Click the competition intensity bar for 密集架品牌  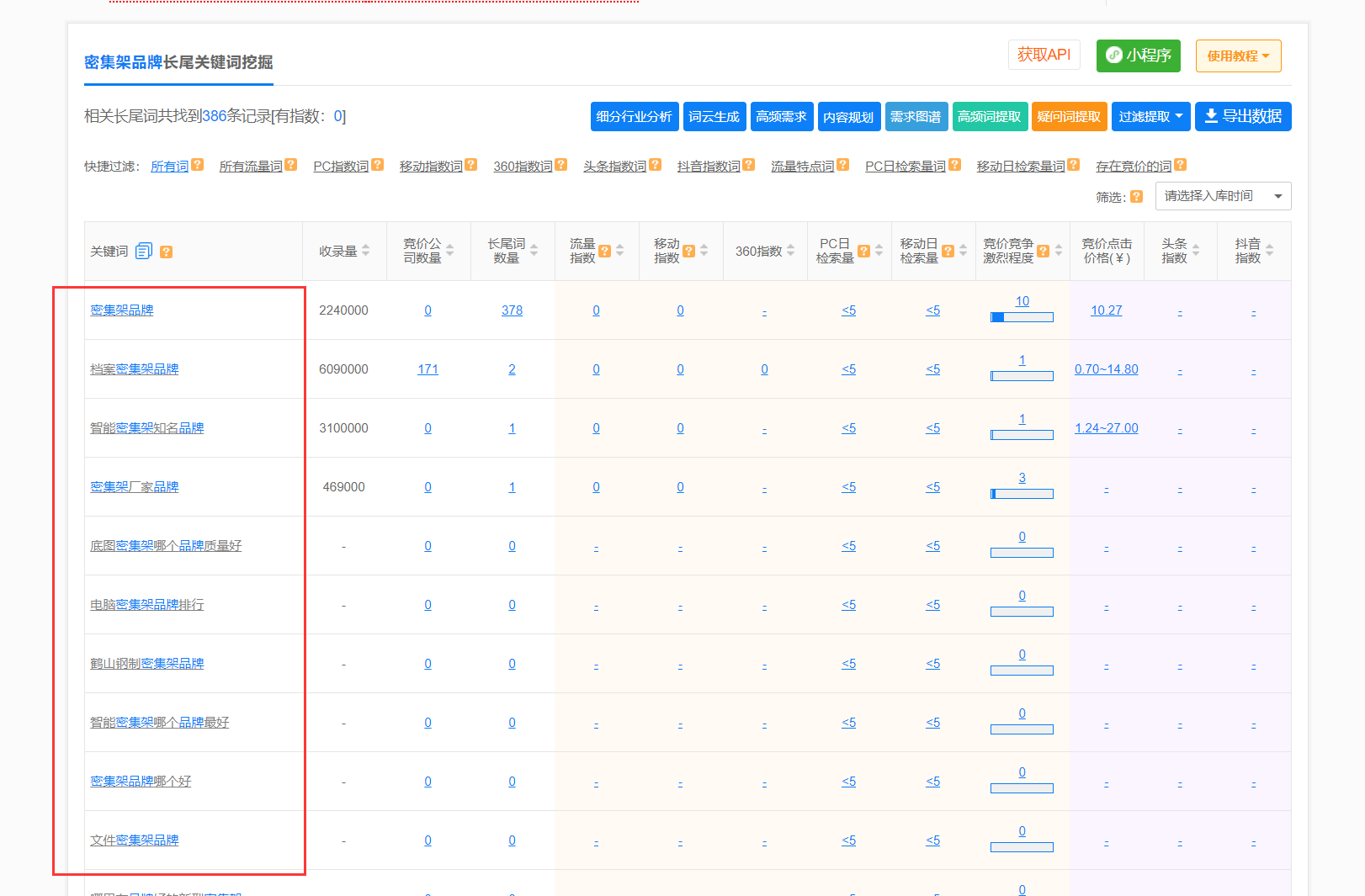(x=1022, y=317)
